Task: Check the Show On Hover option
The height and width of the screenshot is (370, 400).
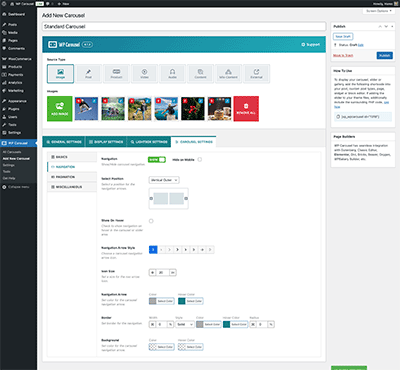Action: click(x=151, y=221)
